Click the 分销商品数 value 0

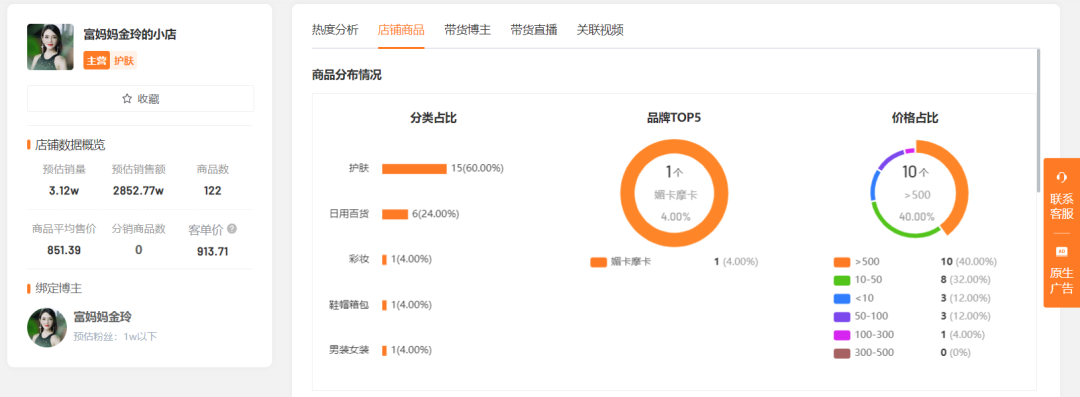138,250
